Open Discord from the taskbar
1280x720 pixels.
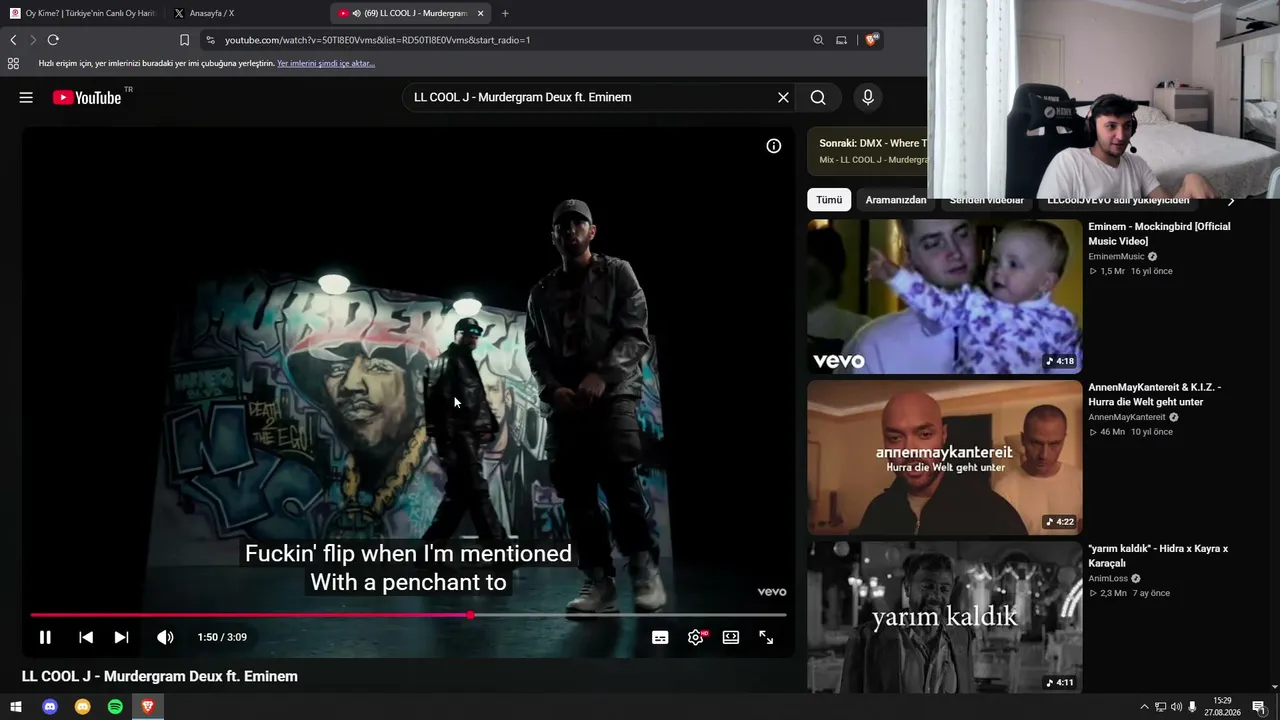(50, 707)
